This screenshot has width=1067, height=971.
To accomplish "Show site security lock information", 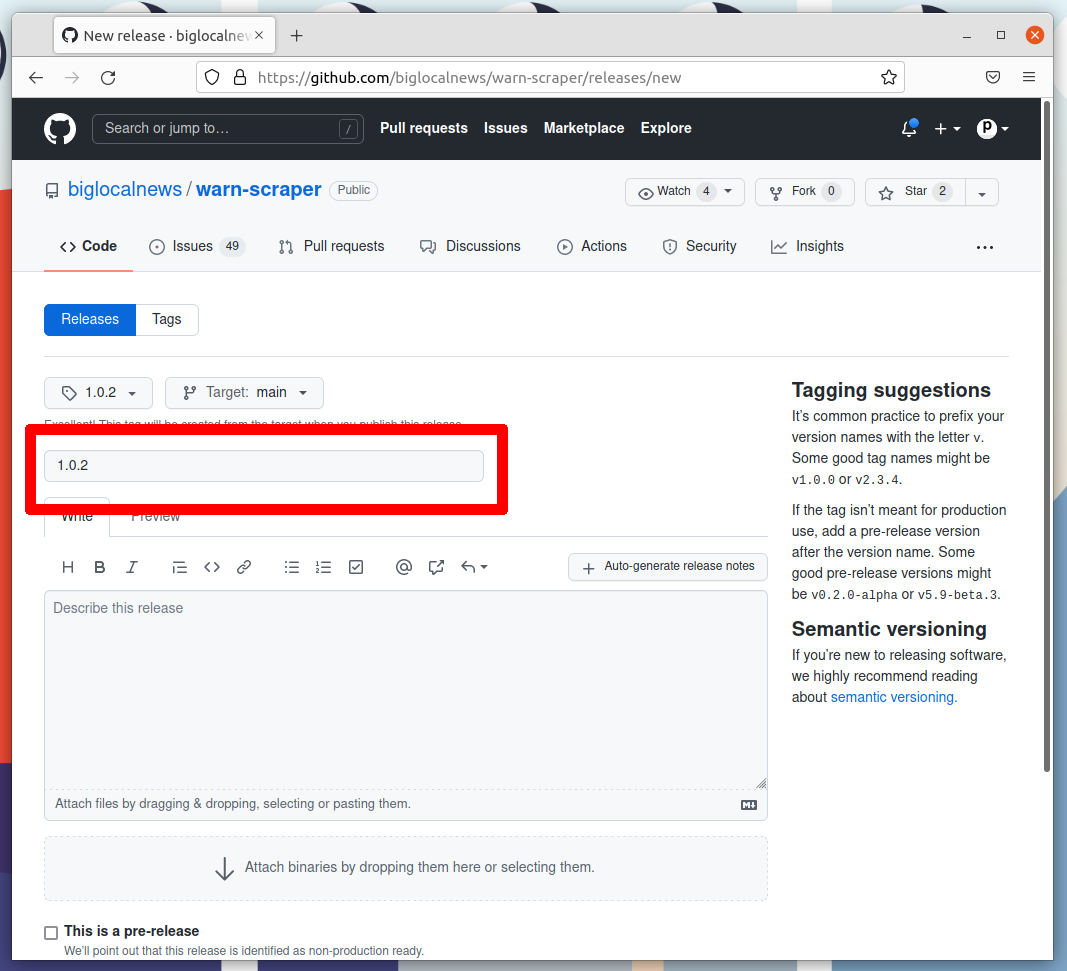I will pos(240,78).
